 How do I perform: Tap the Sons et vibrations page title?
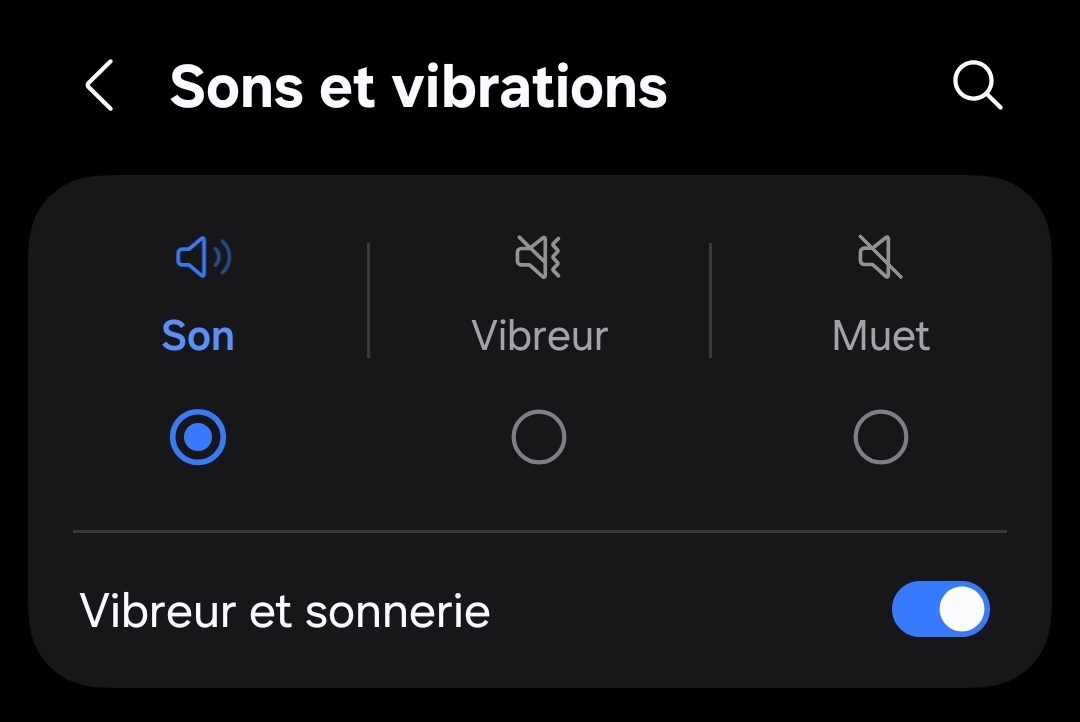point(418,87)
